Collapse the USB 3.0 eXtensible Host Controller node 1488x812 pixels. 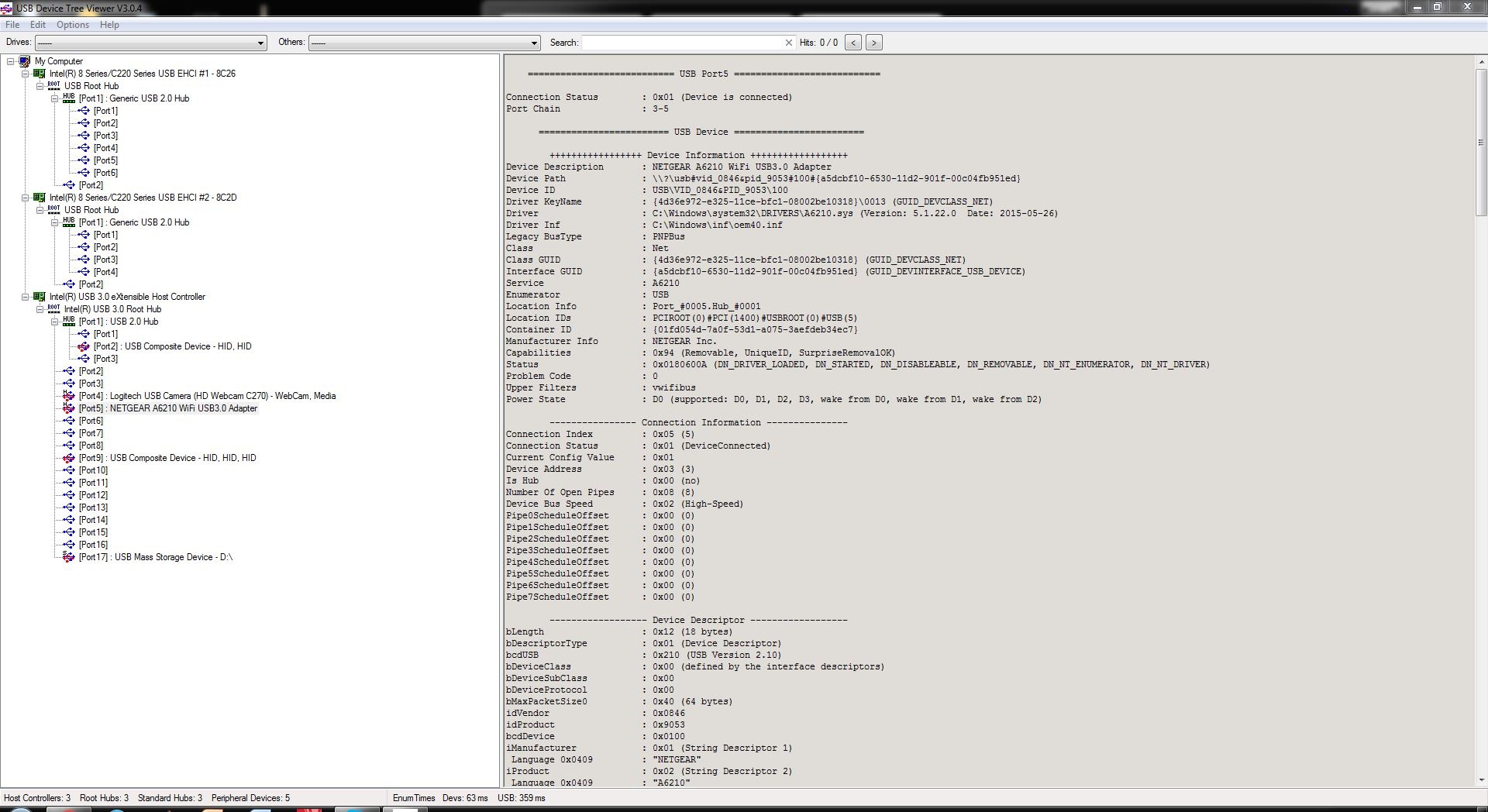[25, 297]
